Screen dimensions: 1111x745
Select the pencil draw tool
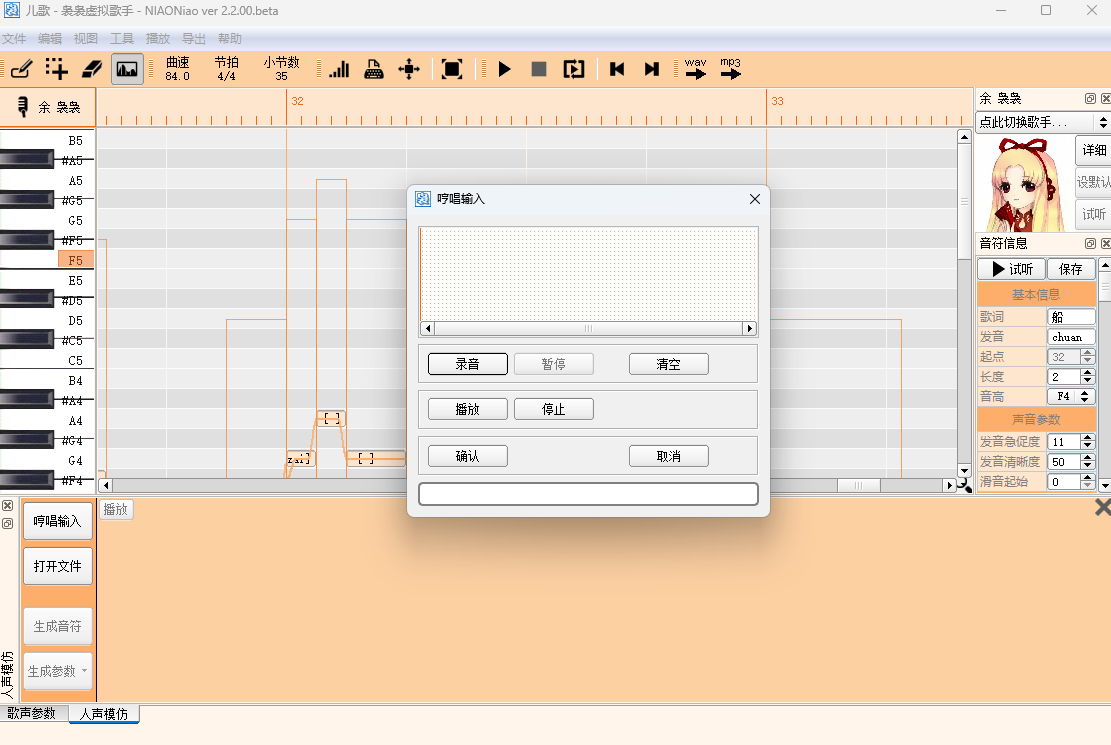pos(22,69)
